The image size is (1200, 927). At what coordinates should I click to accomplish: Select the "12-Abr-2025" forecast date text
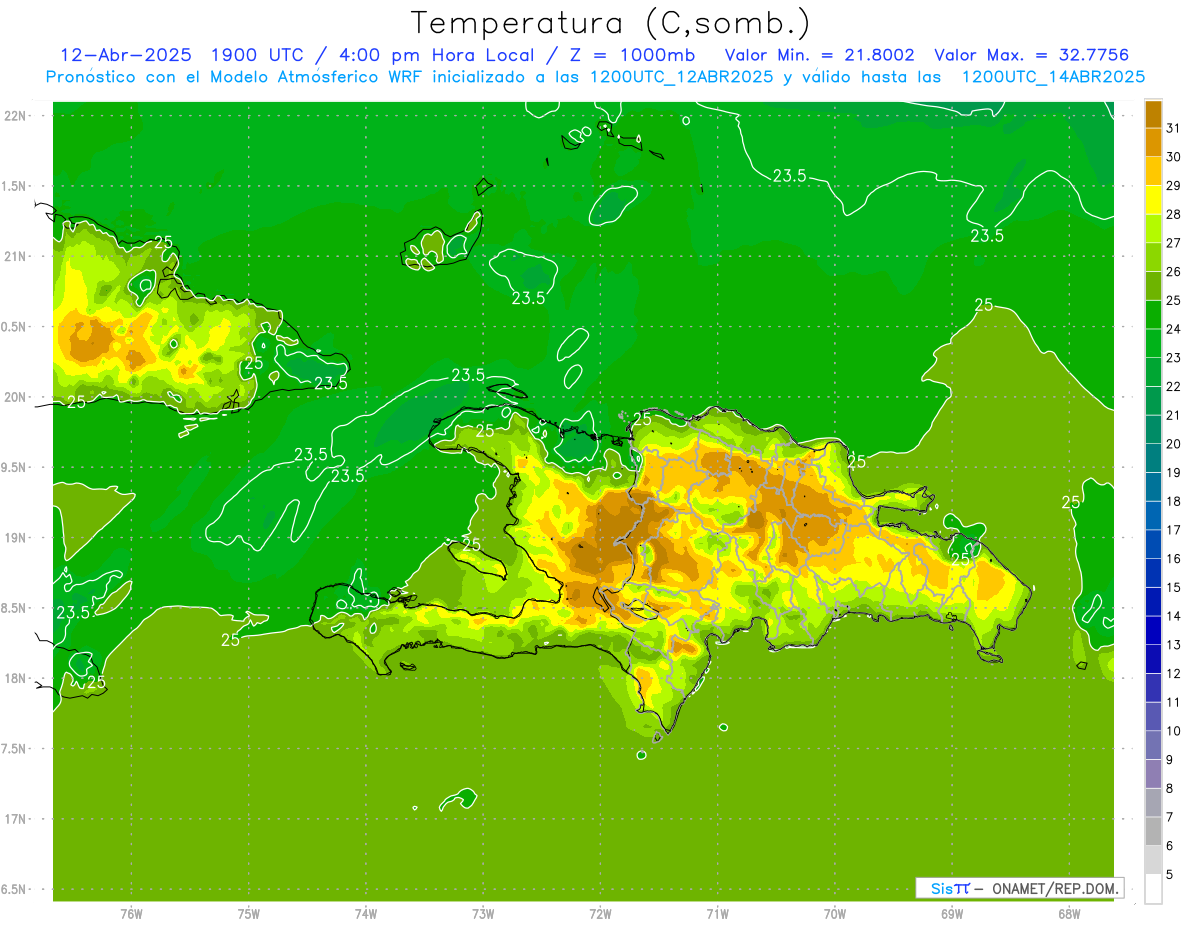[125, 55]
